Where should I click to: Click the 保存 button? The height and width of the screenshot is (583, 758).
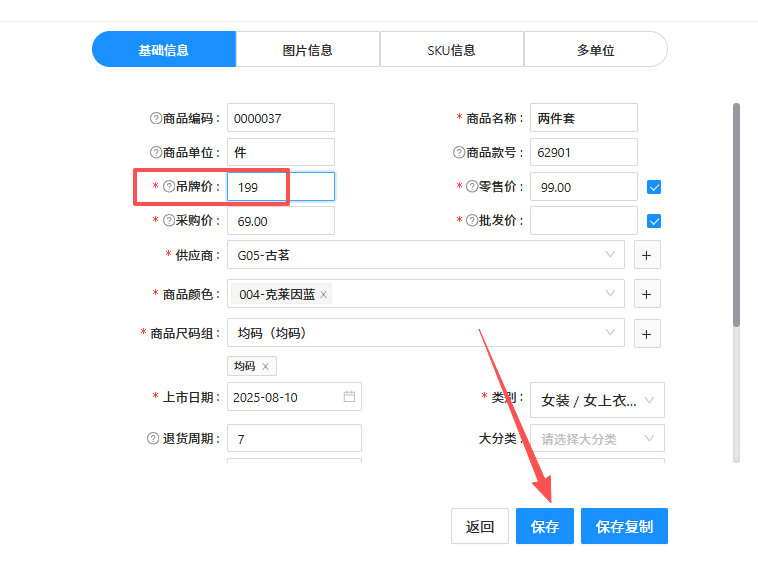[545, 526]
